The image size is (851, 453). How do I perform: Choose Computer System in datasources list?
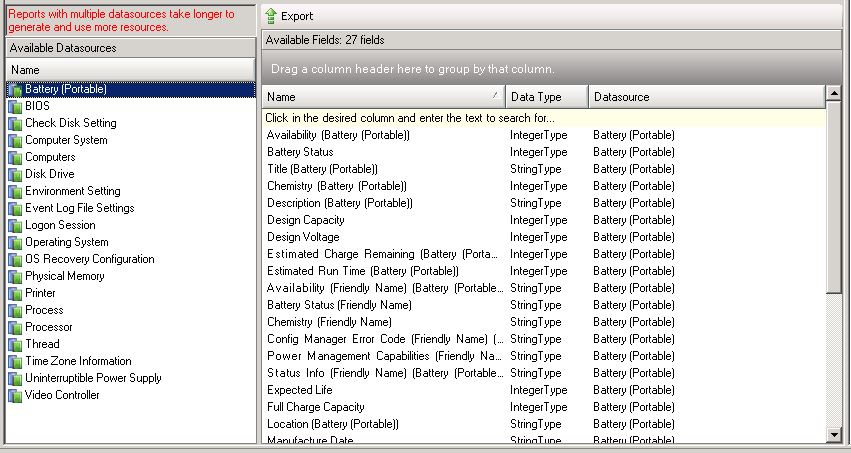click(x=66, y=140)
